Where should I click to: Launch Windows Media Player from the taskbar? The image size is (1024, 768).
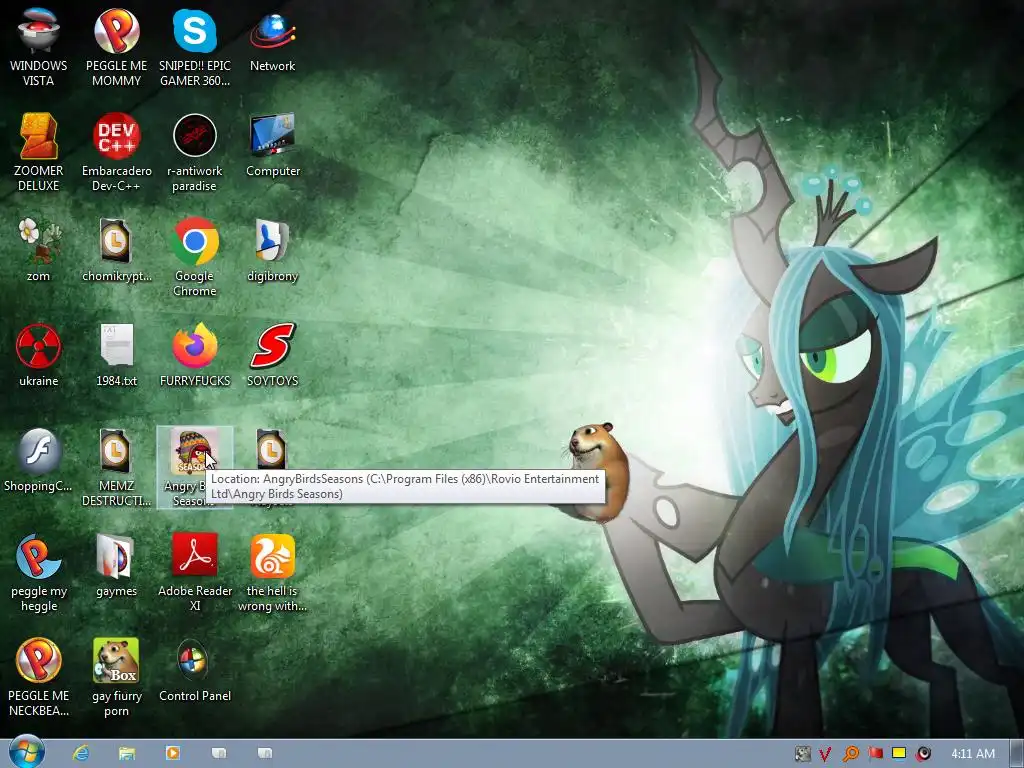172,754
